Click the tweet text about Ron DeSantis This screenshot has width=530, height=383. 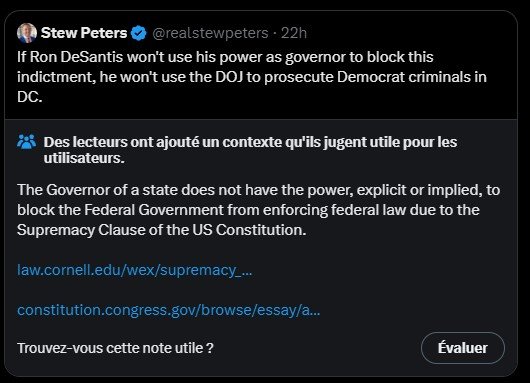coord(252,77)
